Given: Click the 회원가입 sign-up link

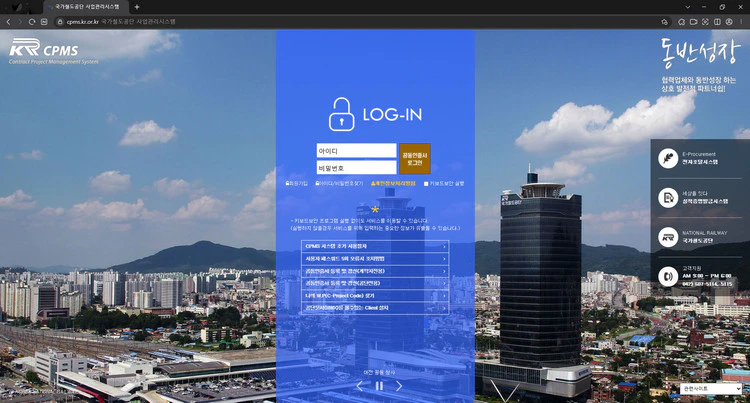Looking at the screenshot, I should [297, 184].
